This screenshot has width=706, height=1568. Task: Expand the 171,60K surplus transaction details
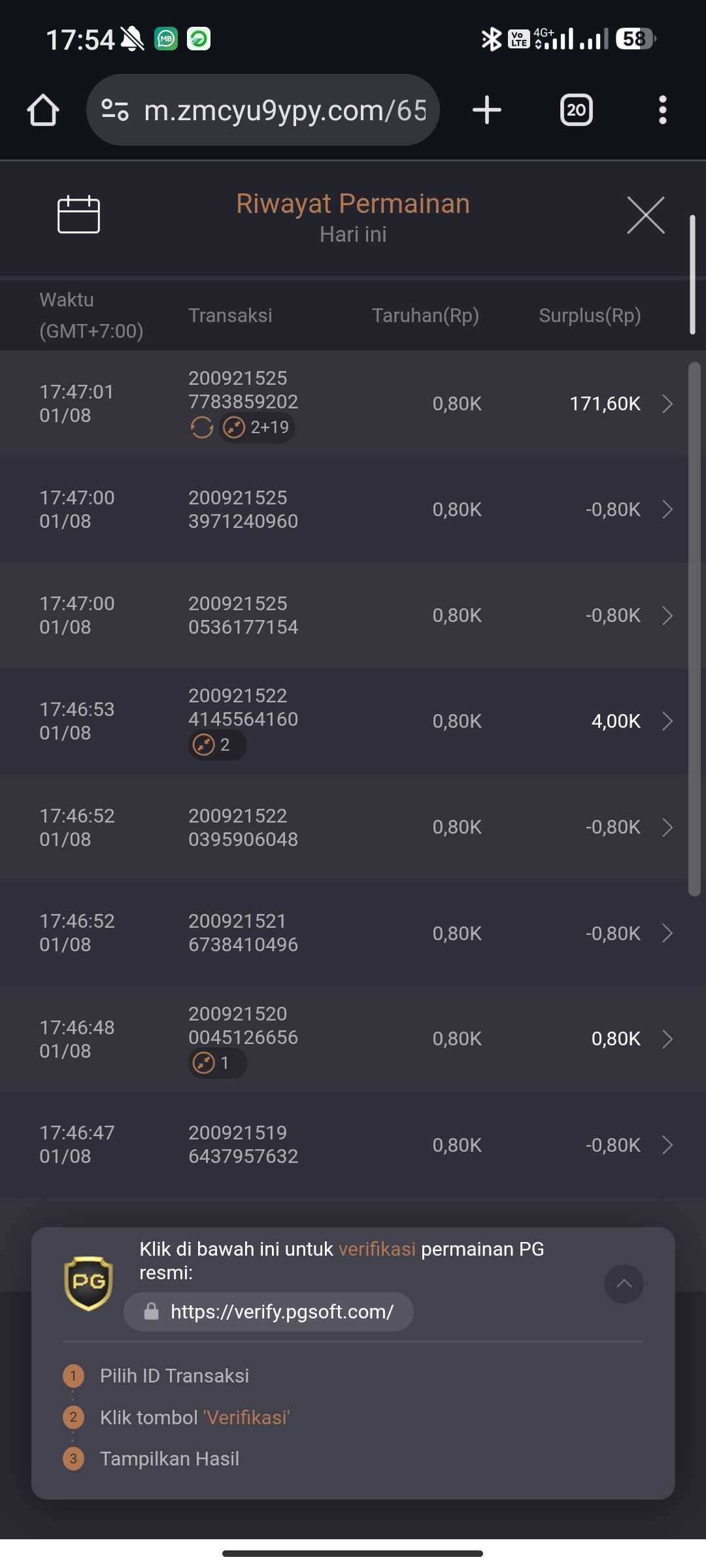coord(667,404)
